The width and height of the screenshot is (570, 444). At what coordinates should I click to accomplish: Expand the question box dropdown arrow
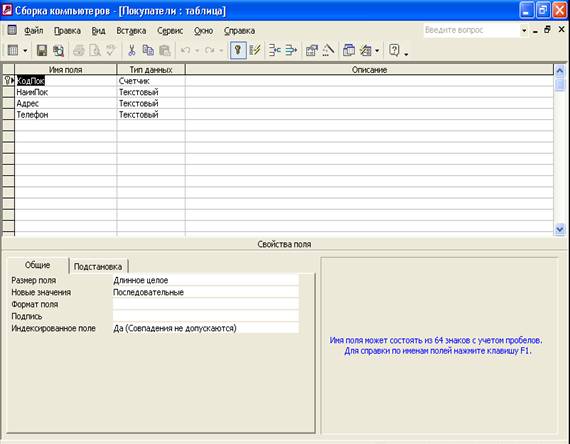coord(524,31)
